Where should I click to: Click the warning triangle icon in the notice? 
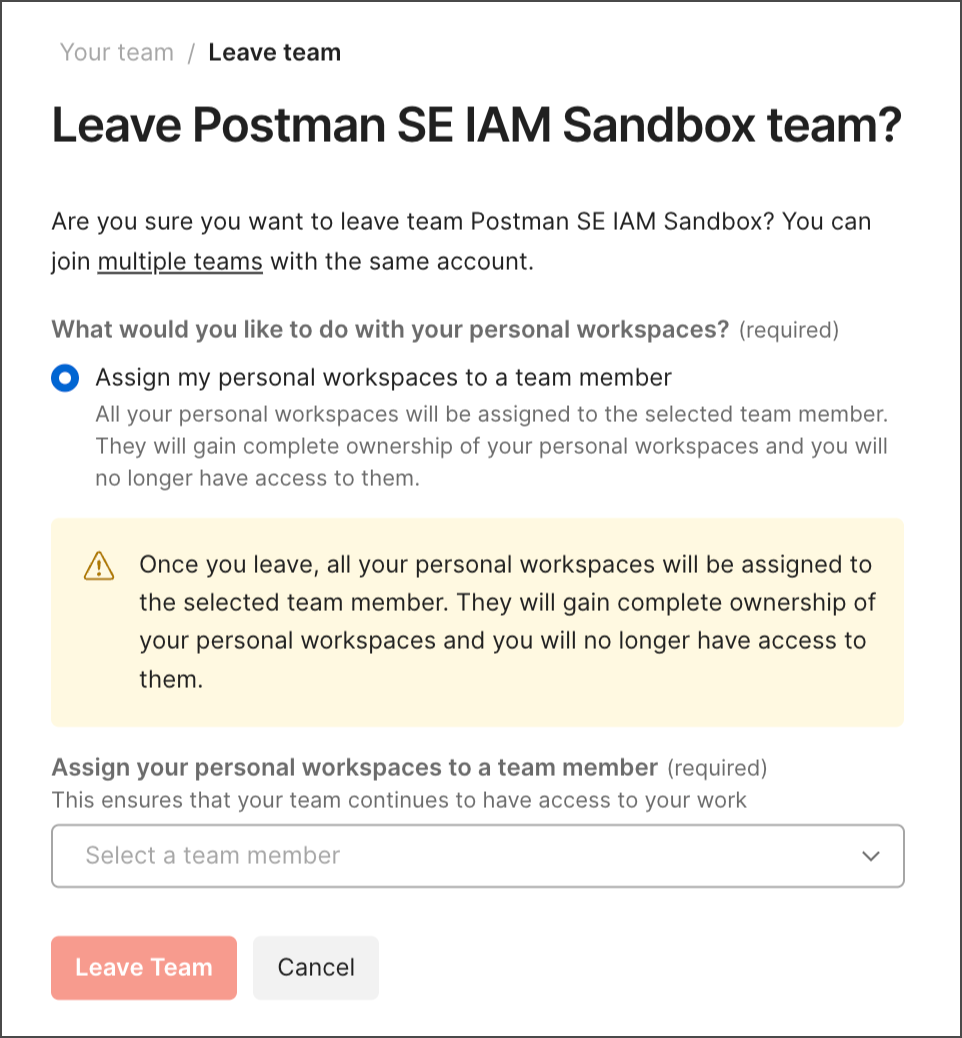pyautogui.click(x=98, y=566)
